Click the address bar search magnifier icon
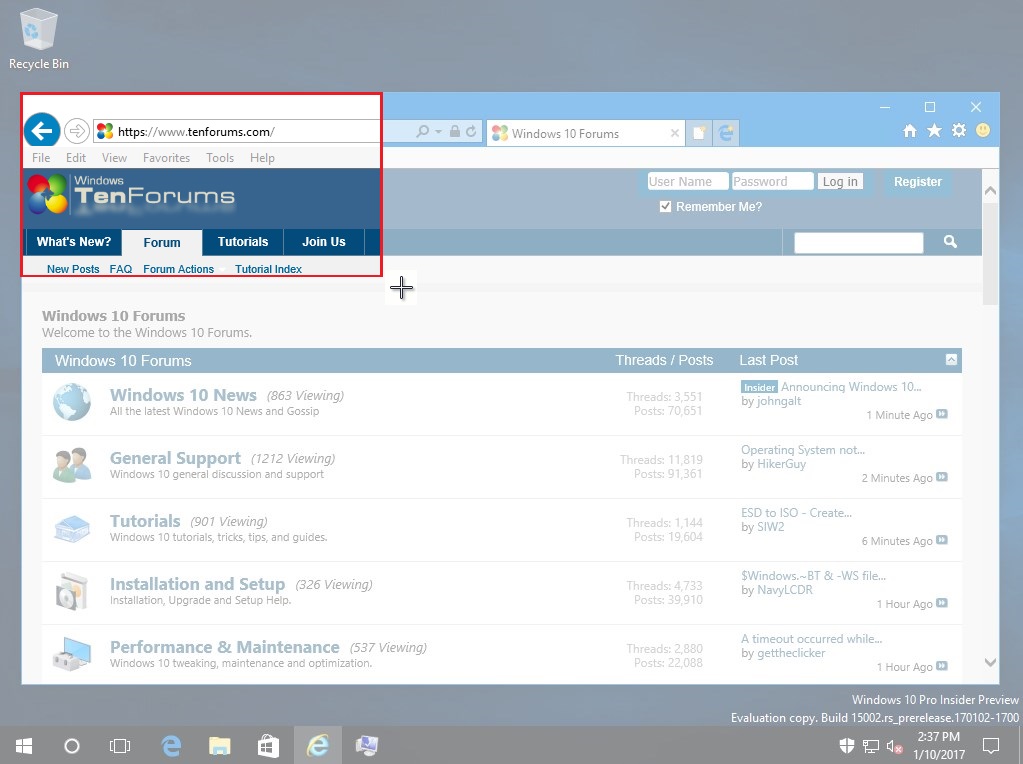This screenshot has width=1023, height=764. [x=423, y=132]
